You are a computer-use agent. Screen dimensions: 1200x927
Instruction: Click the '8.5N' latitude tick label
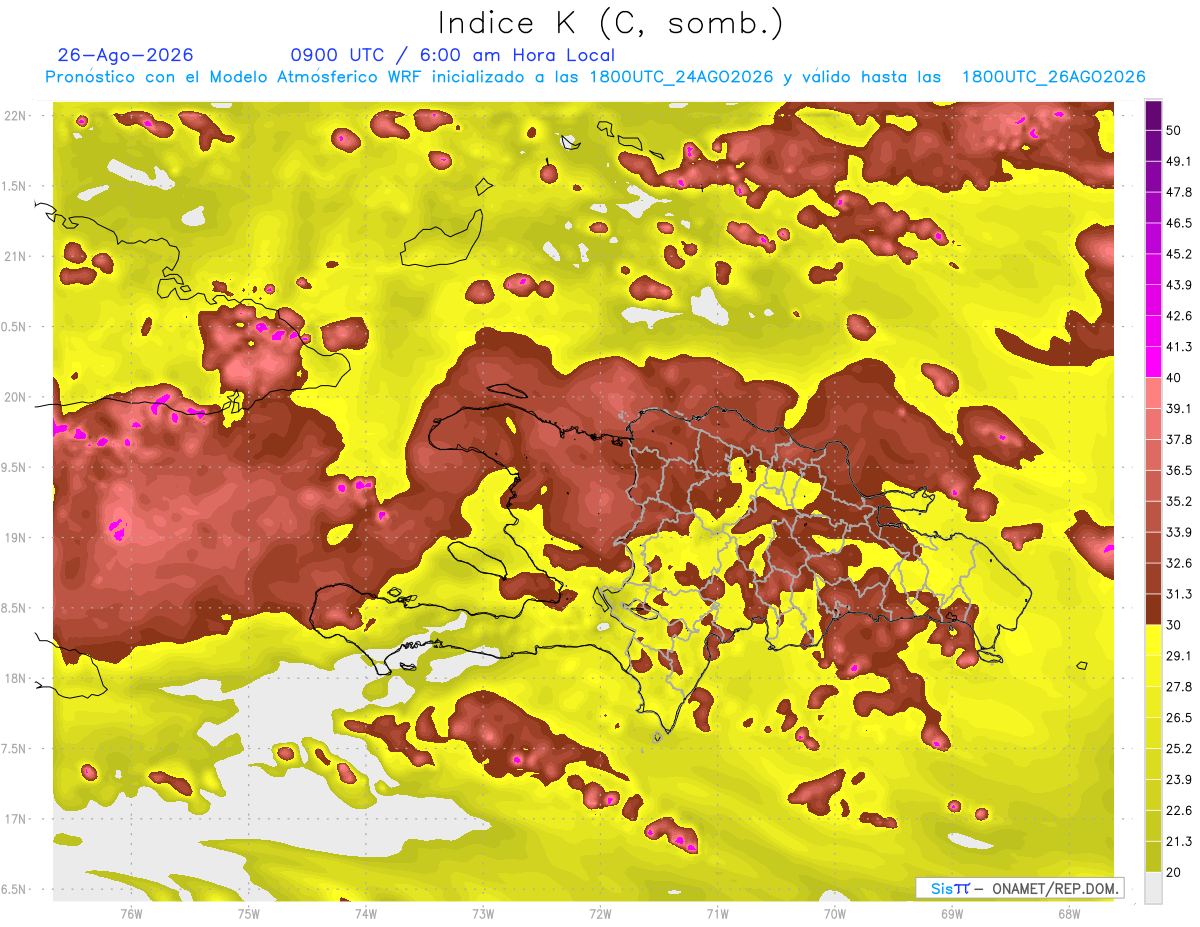(x=15, y=609)
